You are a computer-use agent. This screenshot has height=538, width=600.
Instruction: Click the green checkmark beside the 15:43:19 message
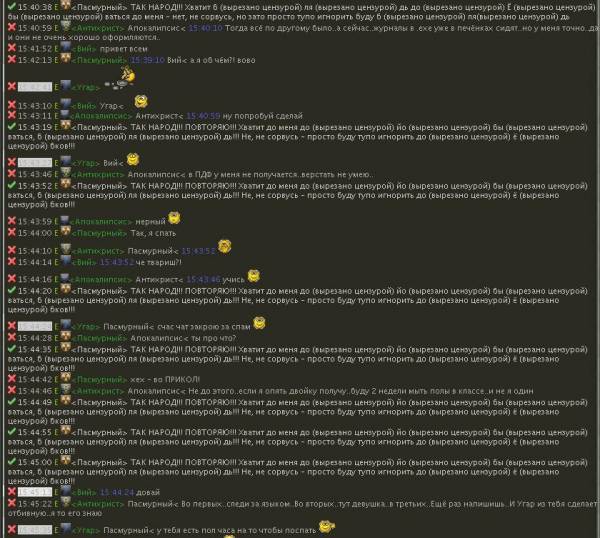(11, 127)
